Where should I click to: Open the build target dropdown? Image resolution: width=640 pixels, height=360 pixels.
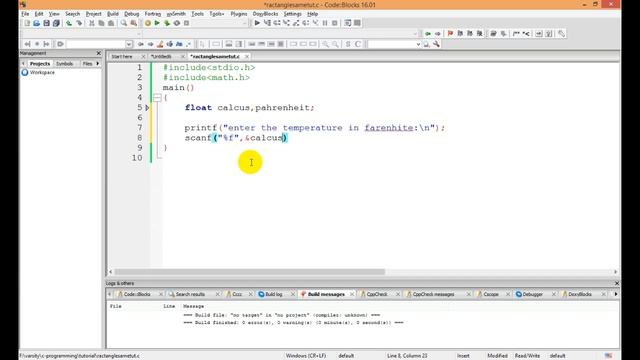tap(244, 23)
